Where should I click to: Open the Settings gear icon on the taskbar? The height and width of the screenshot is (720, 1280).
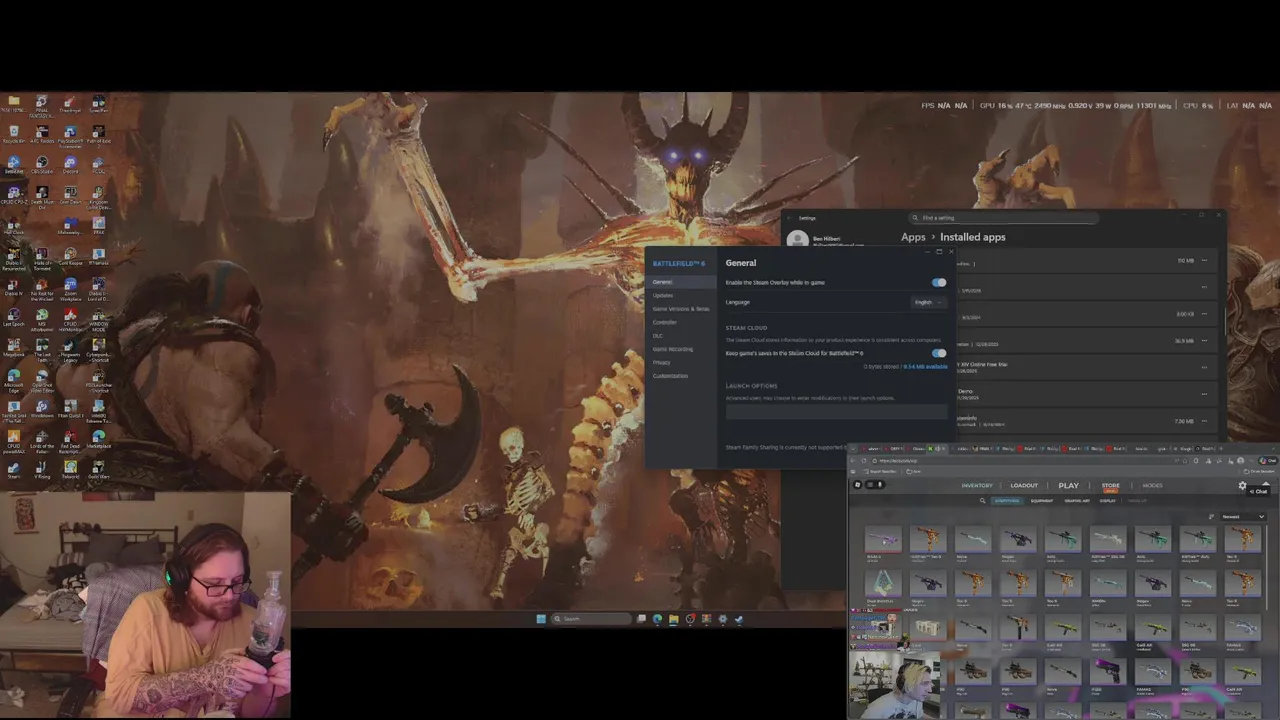(x=722, y=619)
